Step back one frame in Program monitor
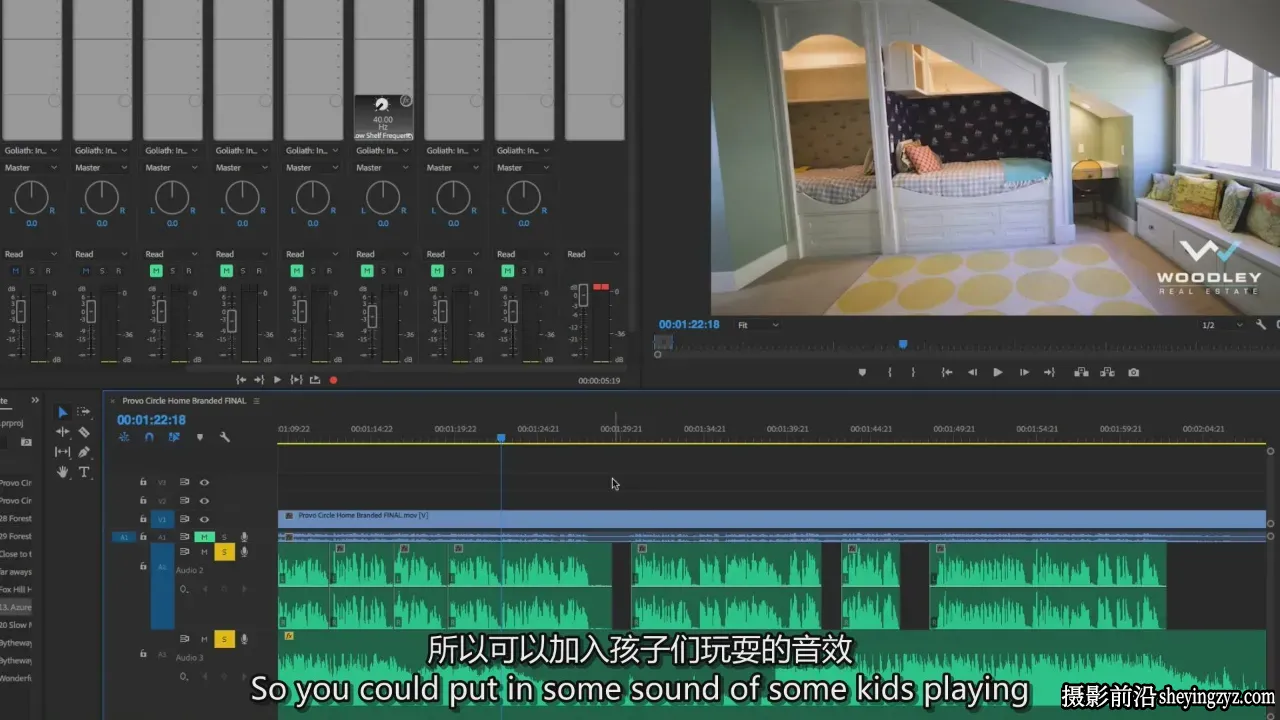 tap(972, 372)
